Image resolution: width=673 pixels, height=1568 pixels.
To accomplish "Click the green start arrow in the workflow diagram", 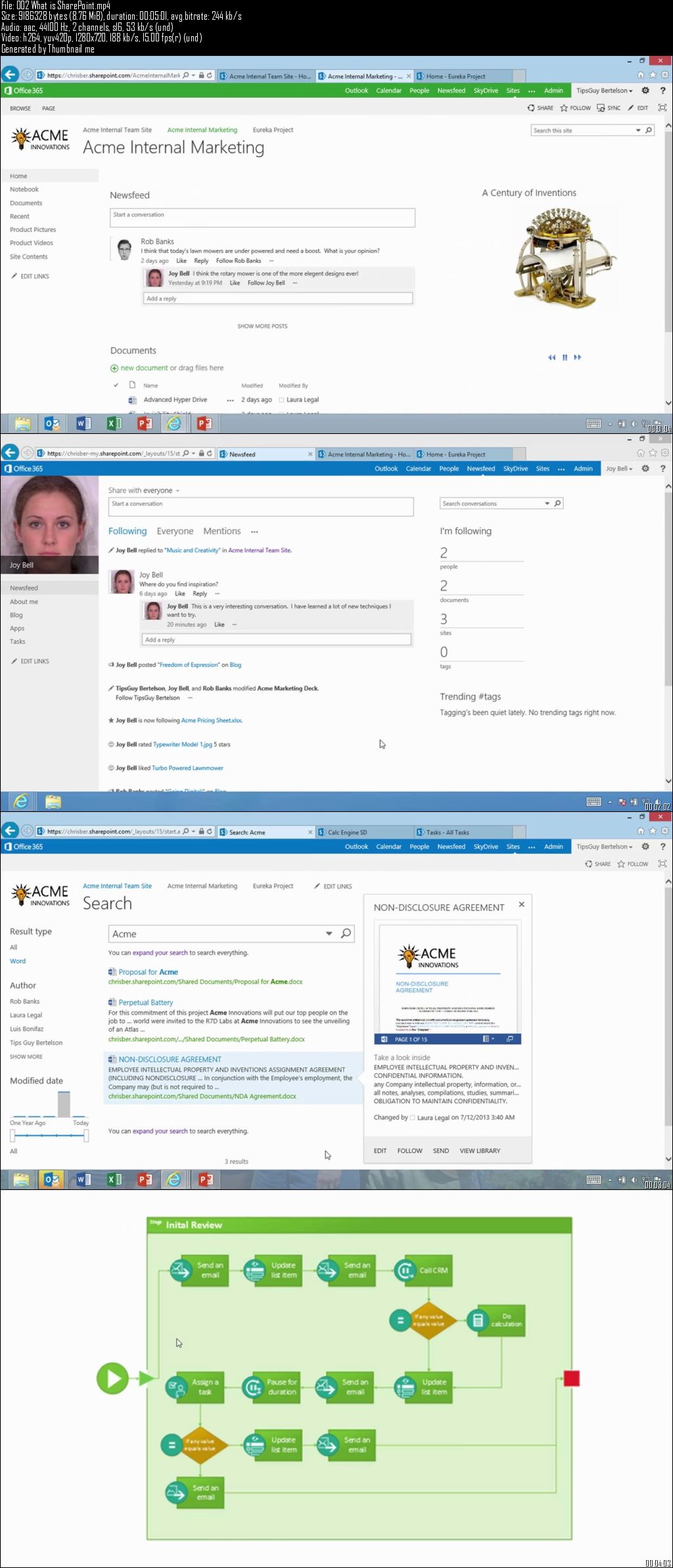I will point(113,1378).
